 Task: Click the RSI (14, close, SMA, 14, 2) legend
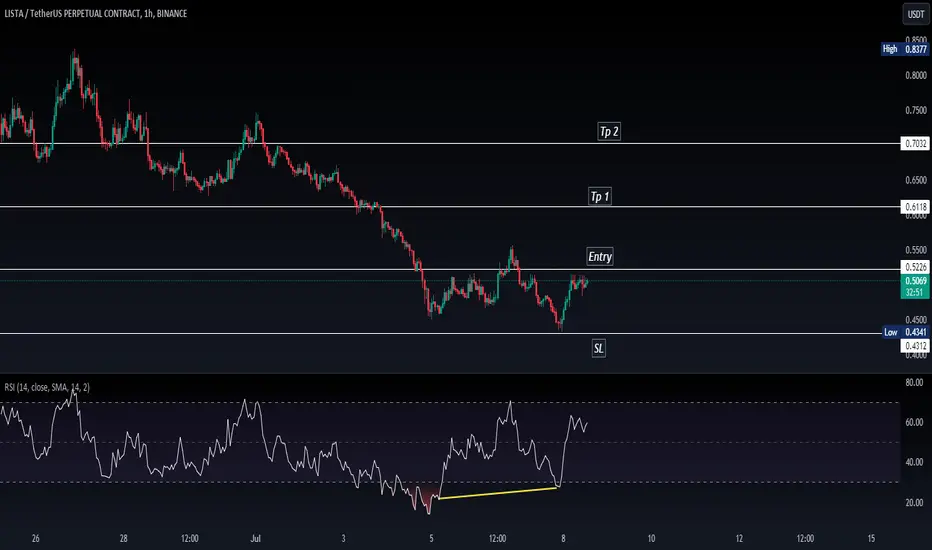(47, 388)
